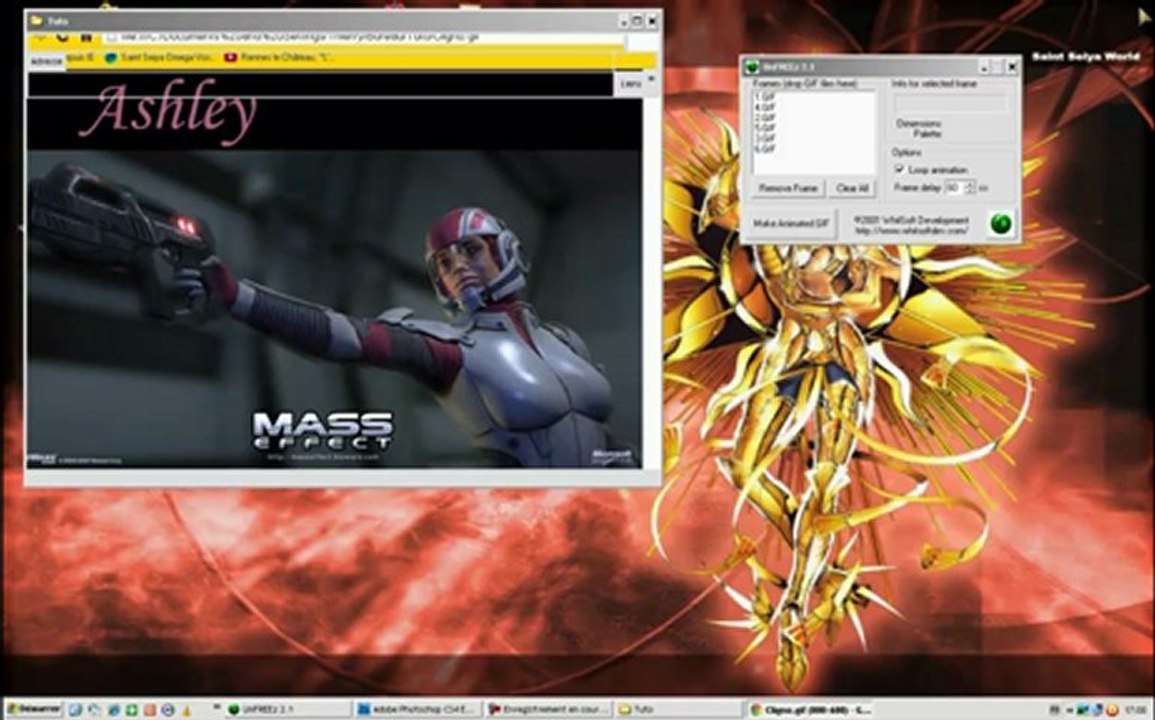Click the orange round system tray icon
Screen dimensions: 1155x720
click(1112, 710)
